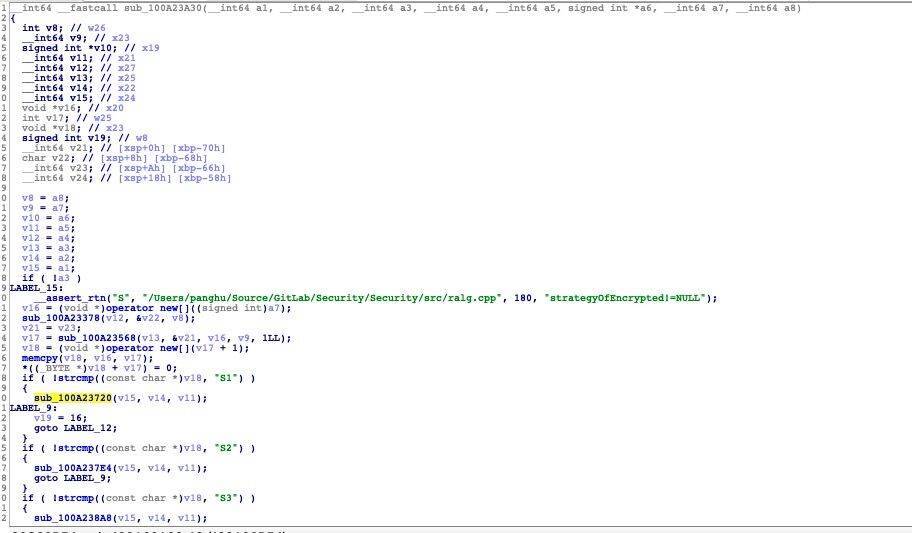The width and height of the screenshot is (912, 533).
Task: Click the line number 180 in assert
Action: click(523, 298)
